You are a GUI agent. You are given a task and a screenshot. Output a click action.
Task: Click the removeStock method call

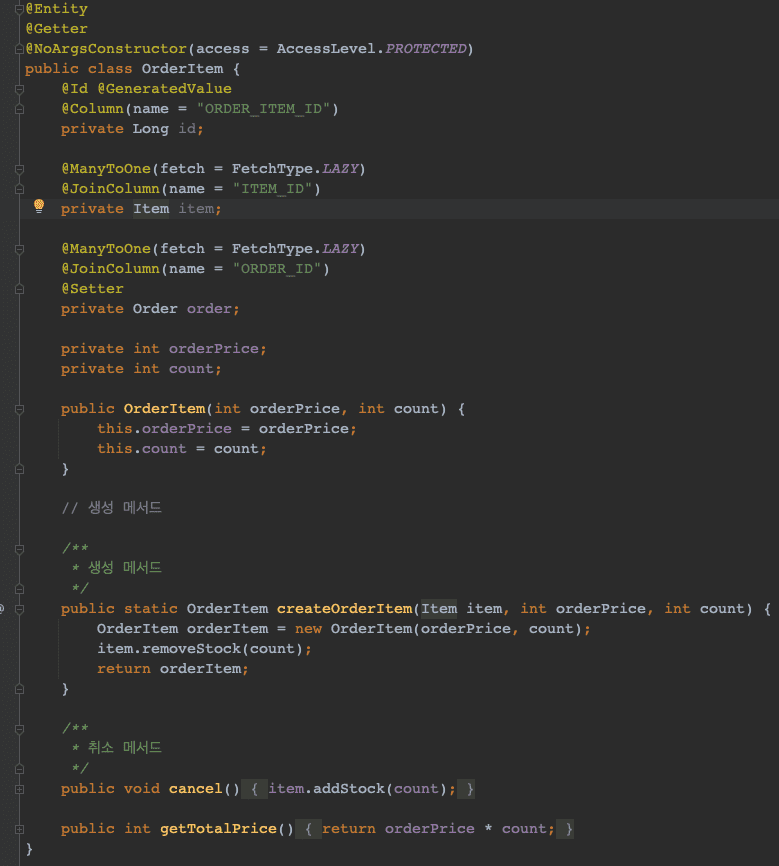pyautogui.click(x=191, y=648)
